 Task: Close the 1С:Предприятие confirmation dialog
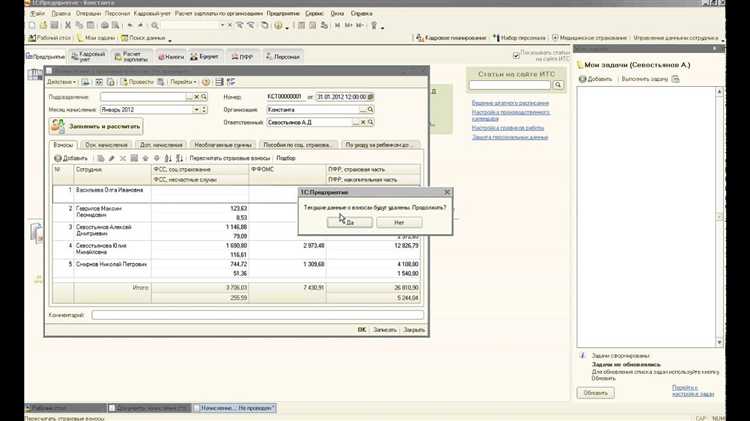click(x=447, y=192)
